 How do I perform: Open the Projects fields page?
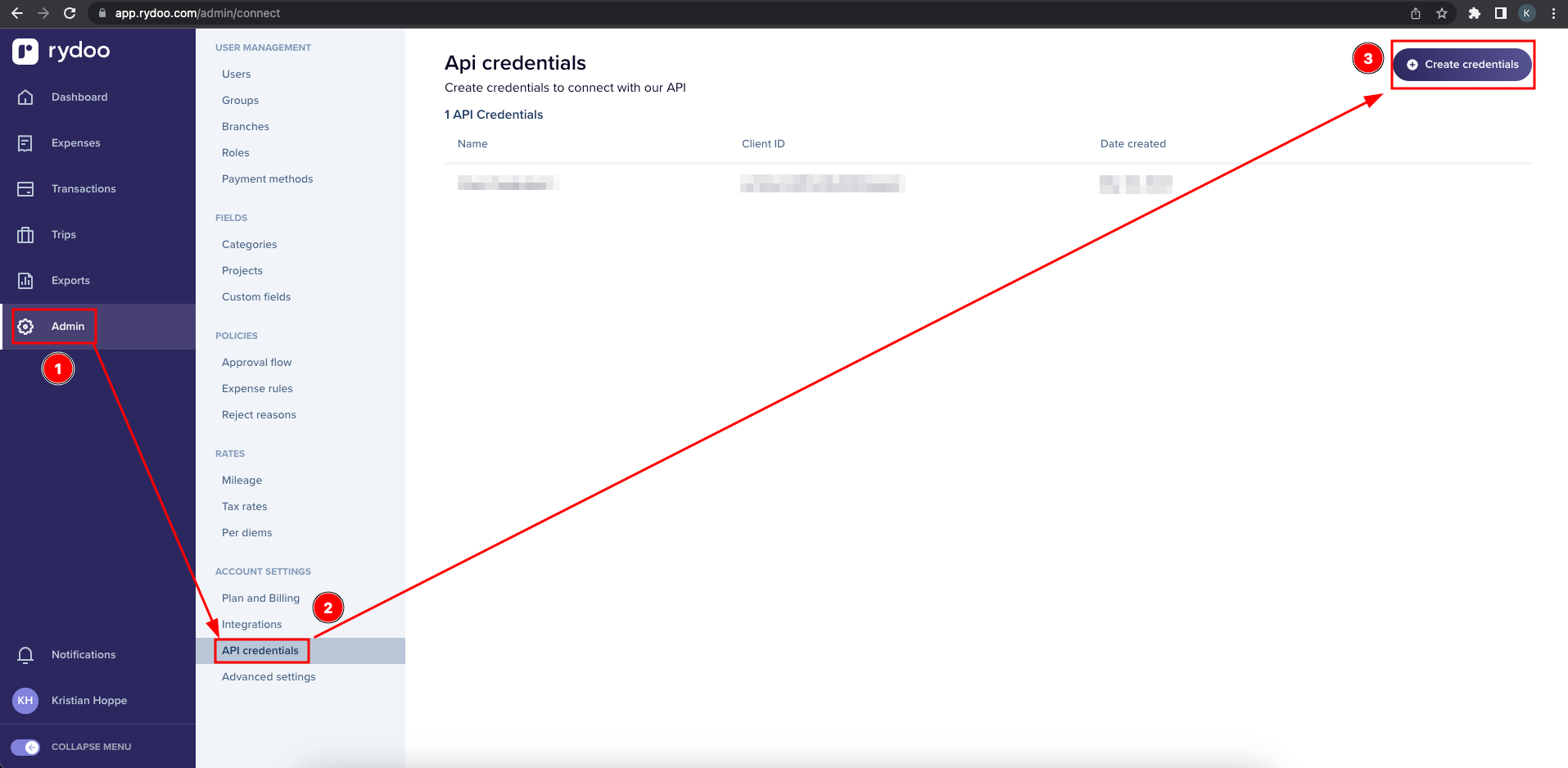click(x=242, y=271)
